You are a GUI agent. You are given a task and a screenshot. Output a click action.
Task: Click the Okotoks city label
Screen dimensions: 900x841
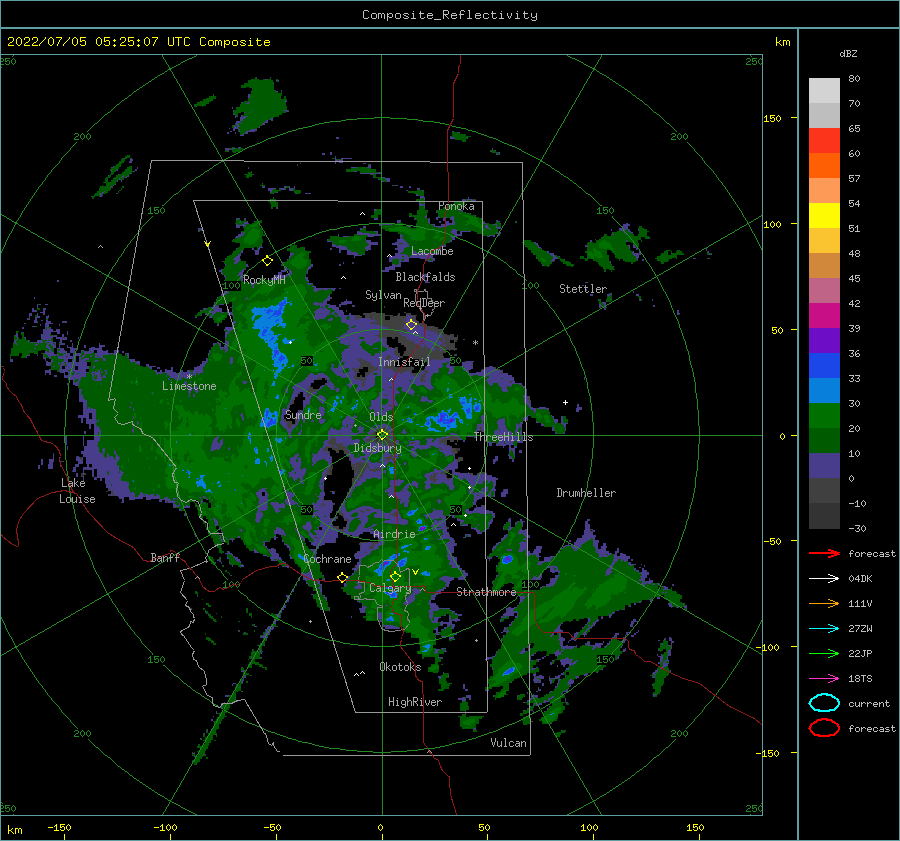click(400, 667)
